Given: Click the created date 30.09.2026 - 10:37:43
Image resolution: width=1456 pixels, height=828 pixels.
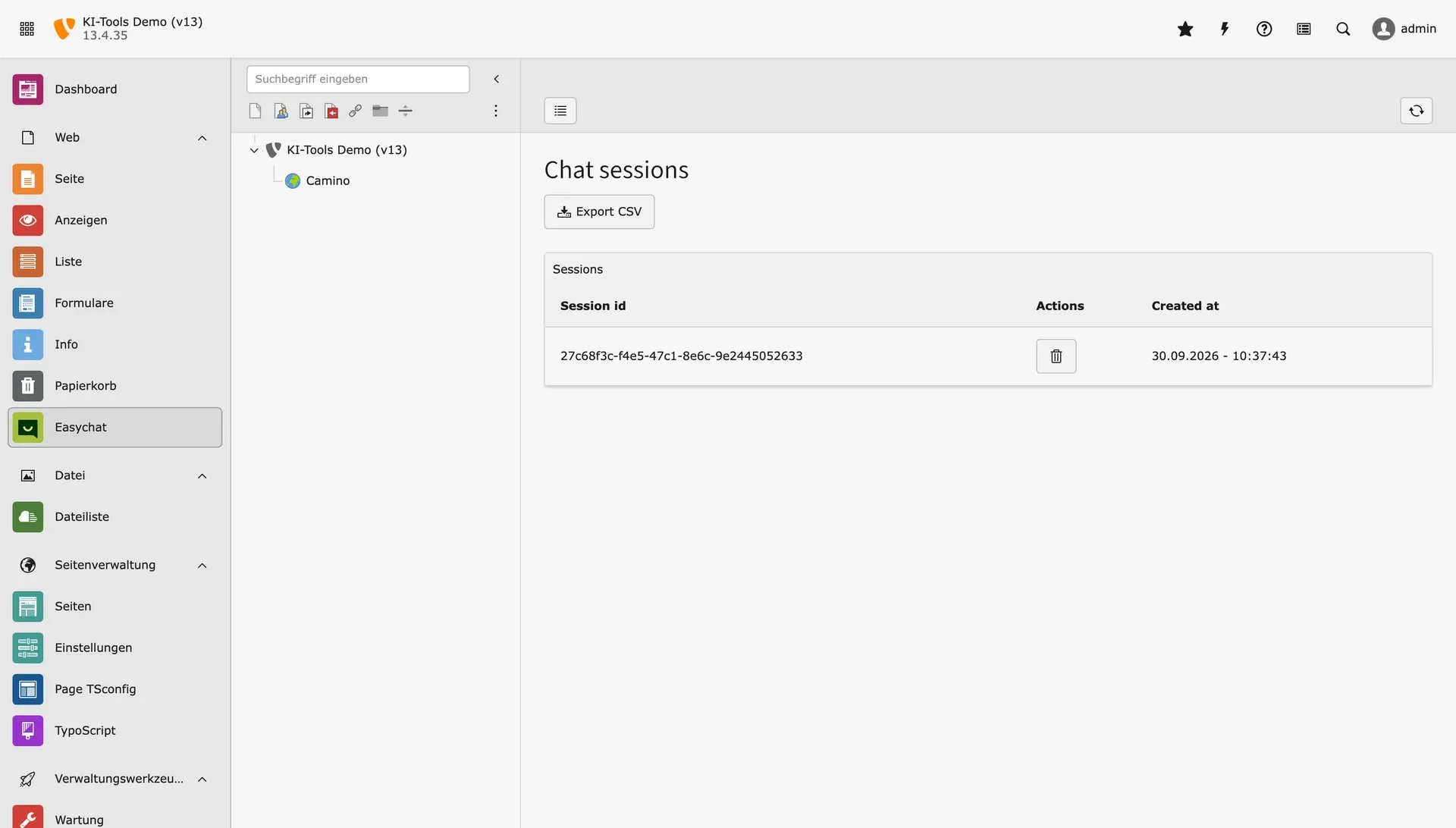Looking at the screenshot, I should [x=1219, y=356].
